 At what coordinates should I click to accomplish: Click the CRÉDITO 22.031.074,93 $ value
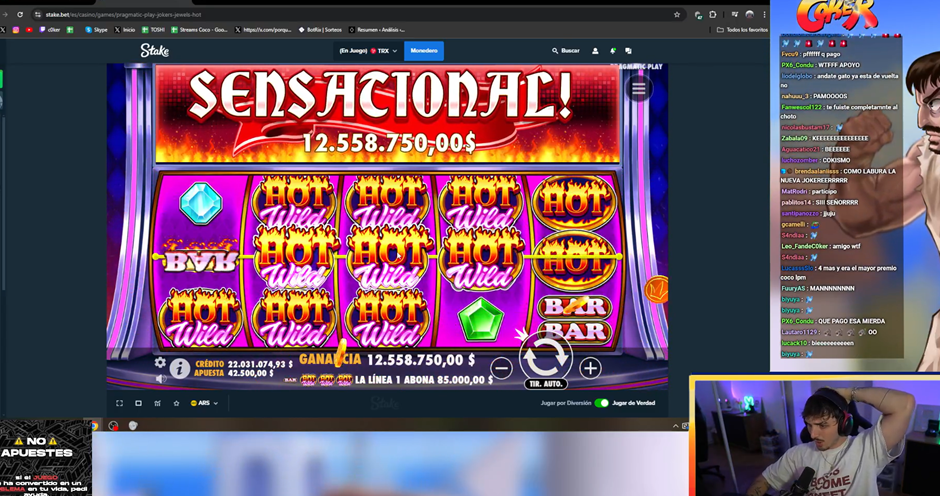click(x=260, y=364)
